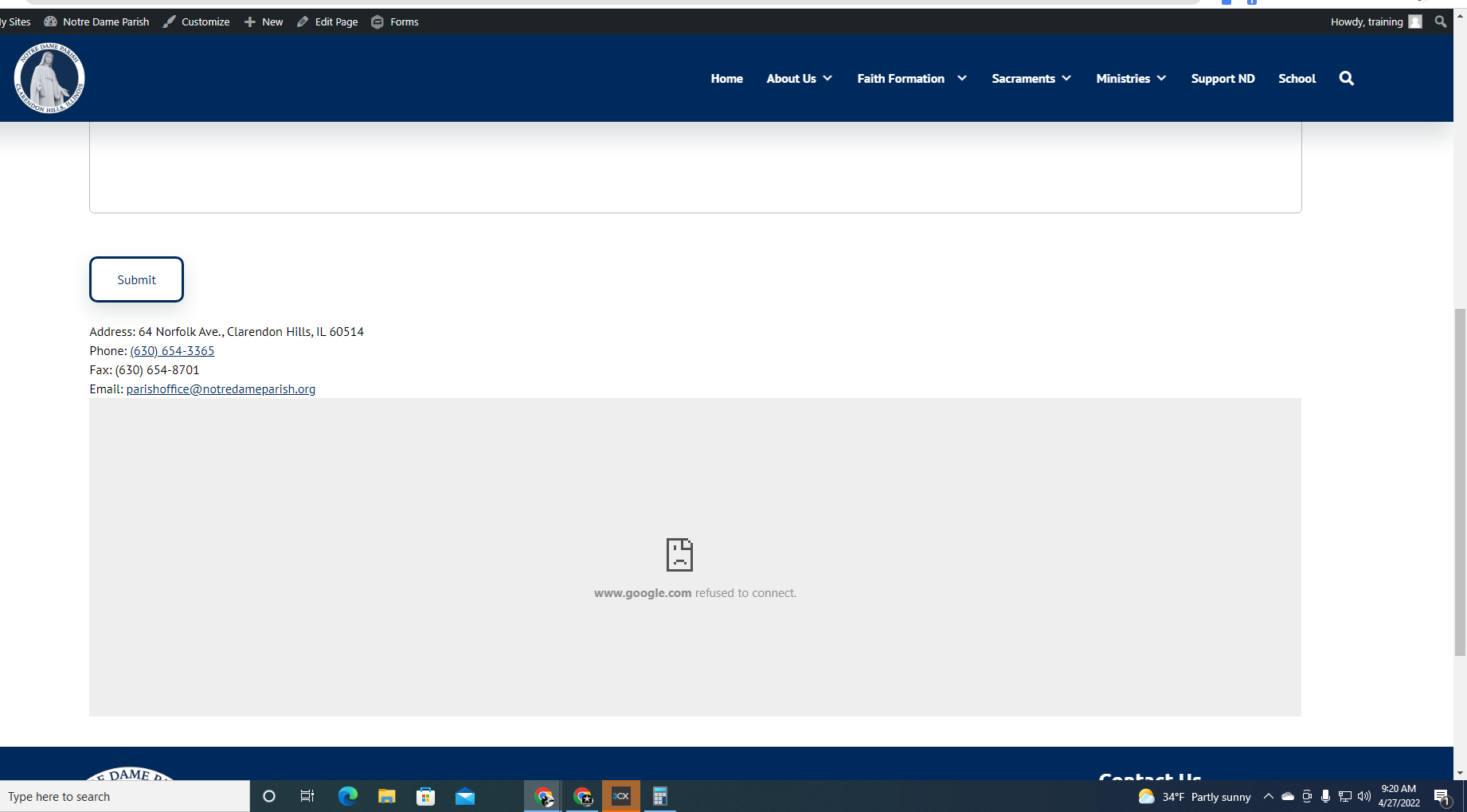Click Edit Page in admin bar
Viewport: 1467px width, 812px height.
(x=327, y=21)
